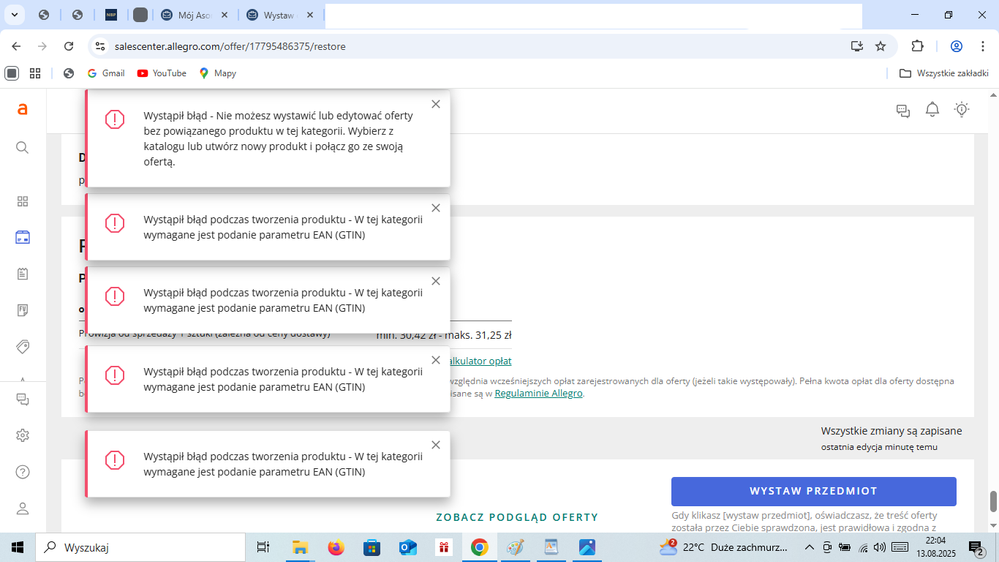Open the Kalkulator opłat link

[481, 361]
